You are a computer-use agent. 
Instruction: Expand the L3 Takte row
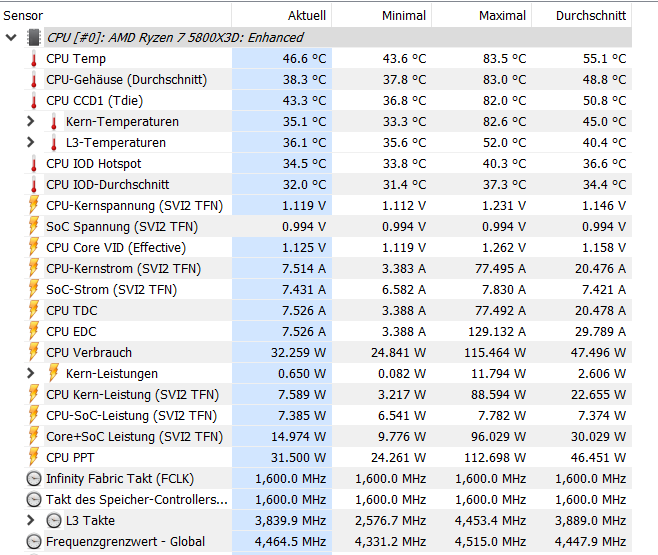click(30, 520)
